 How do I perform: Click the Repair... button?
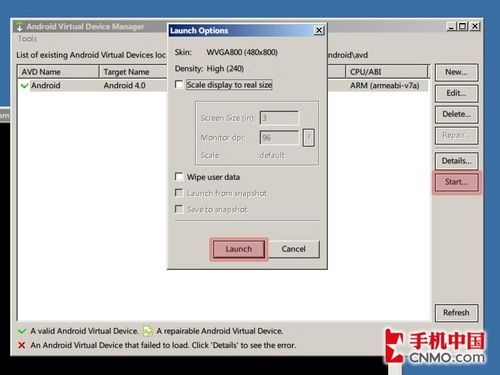[456, 135]
